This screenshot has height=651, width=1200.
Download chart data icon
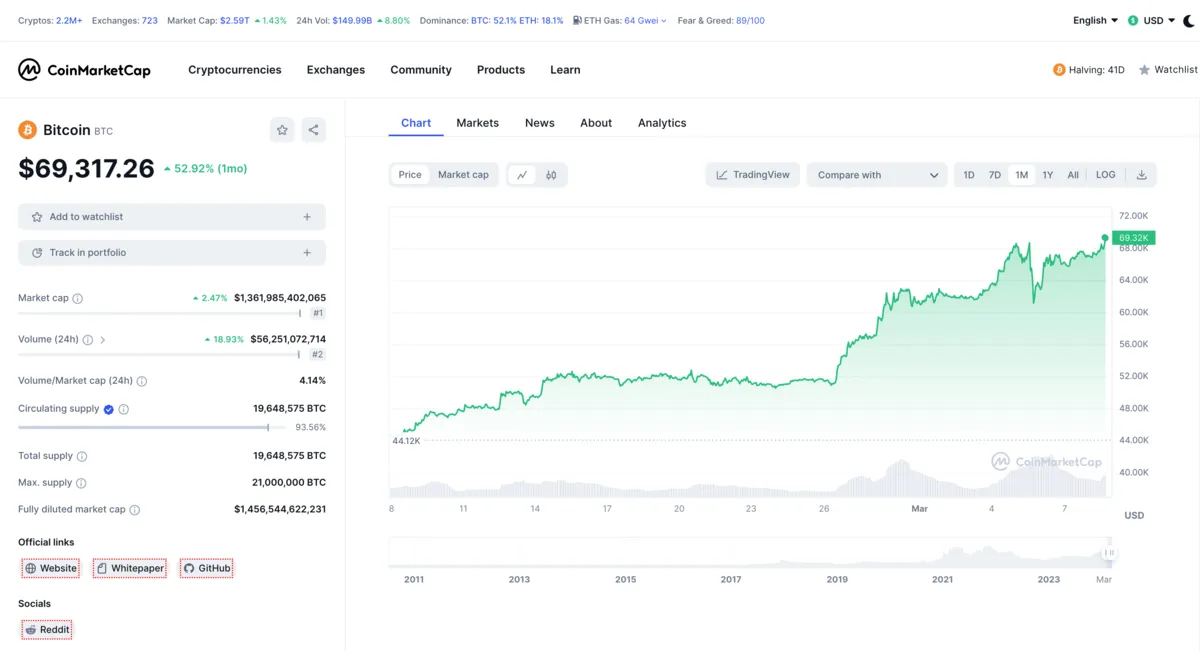point(1141,175)
